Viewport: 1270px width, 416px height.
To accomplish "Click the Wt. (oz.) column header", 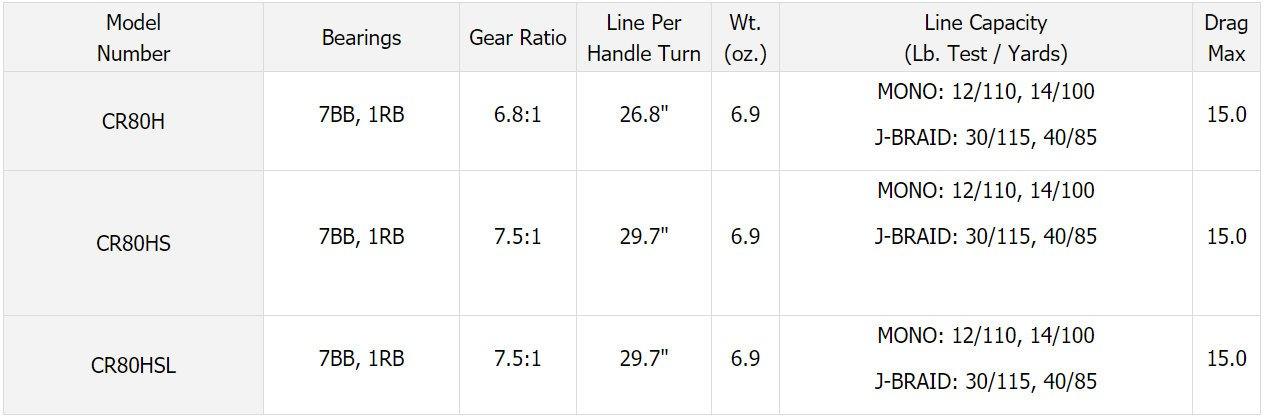I will click(745, 37).
